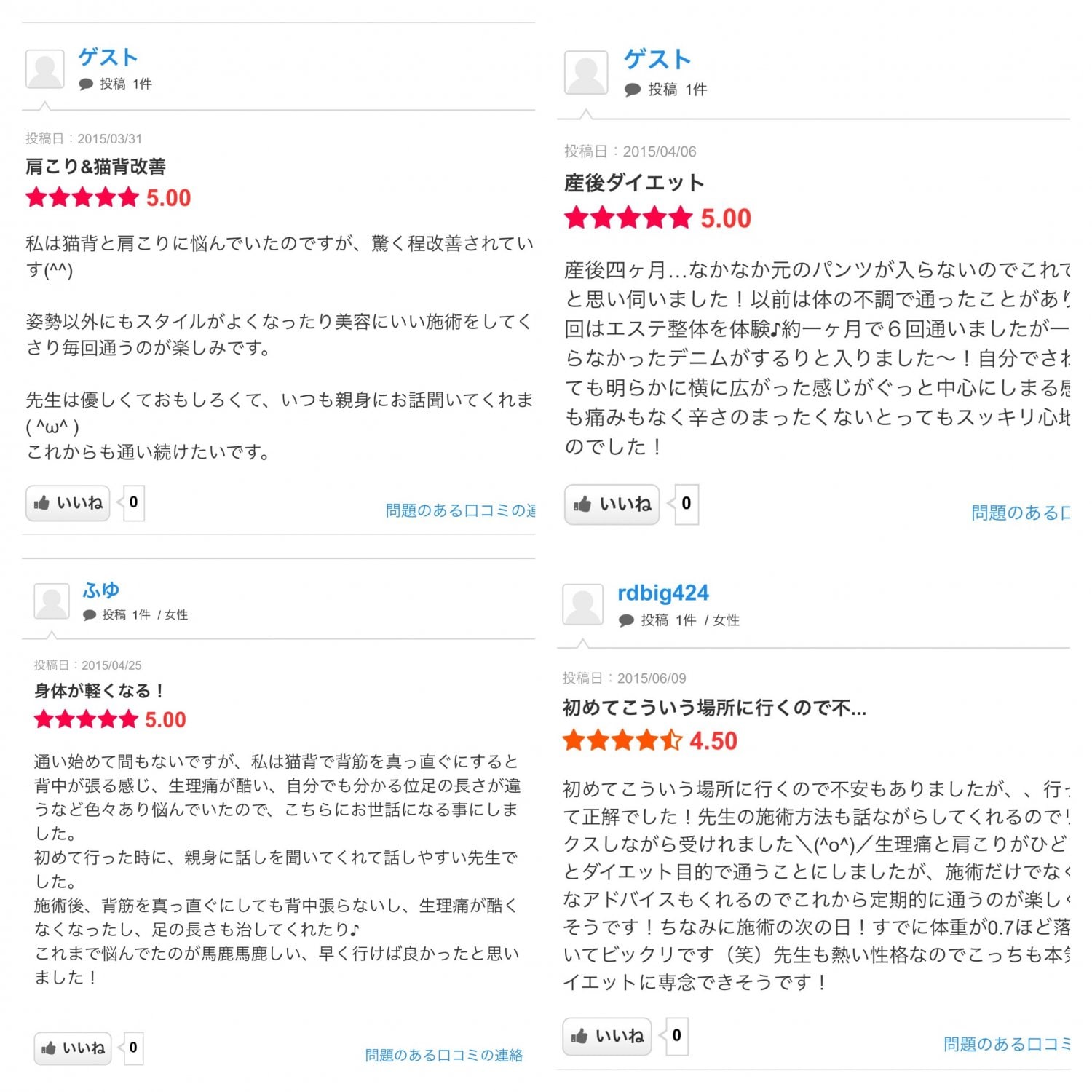Image resolution: width=1092 pixels, height=1092 pixels.
Task: Like the 産後ダイエット review
Action: click(612, 505)
